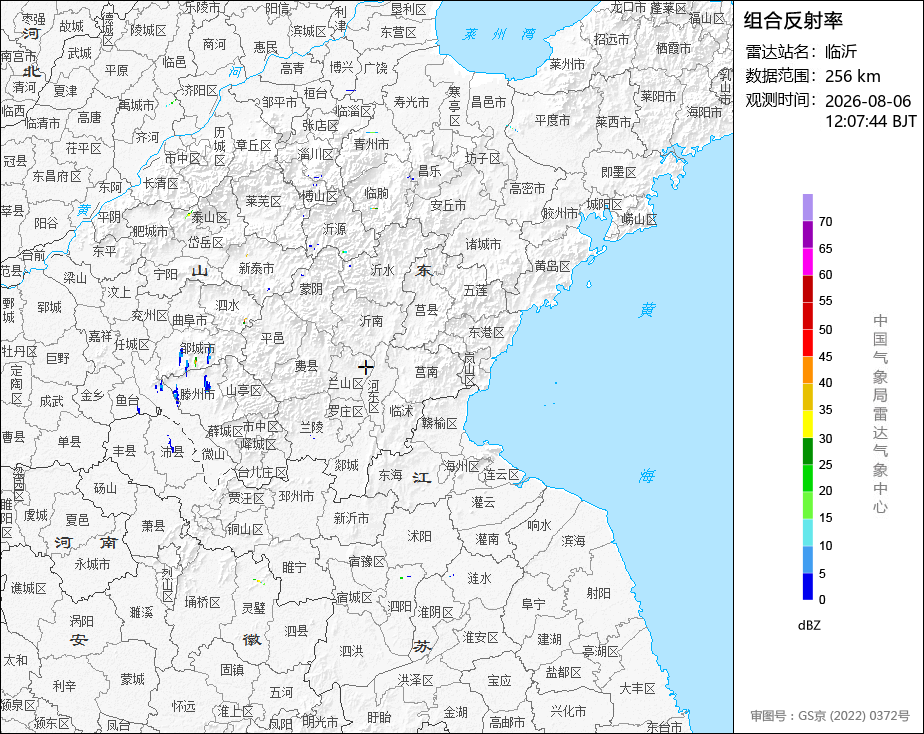
Task: Click the 中国气象局雷达气象中心 vertical watermark
Action: [x=880, y=414]
